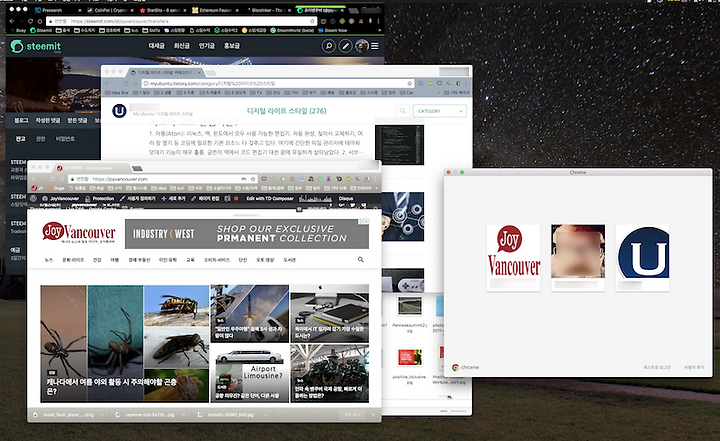Viewport: 720px width, 441px height.
Task: Select the blurred photo Chrome profile
Action: (578, 258)
